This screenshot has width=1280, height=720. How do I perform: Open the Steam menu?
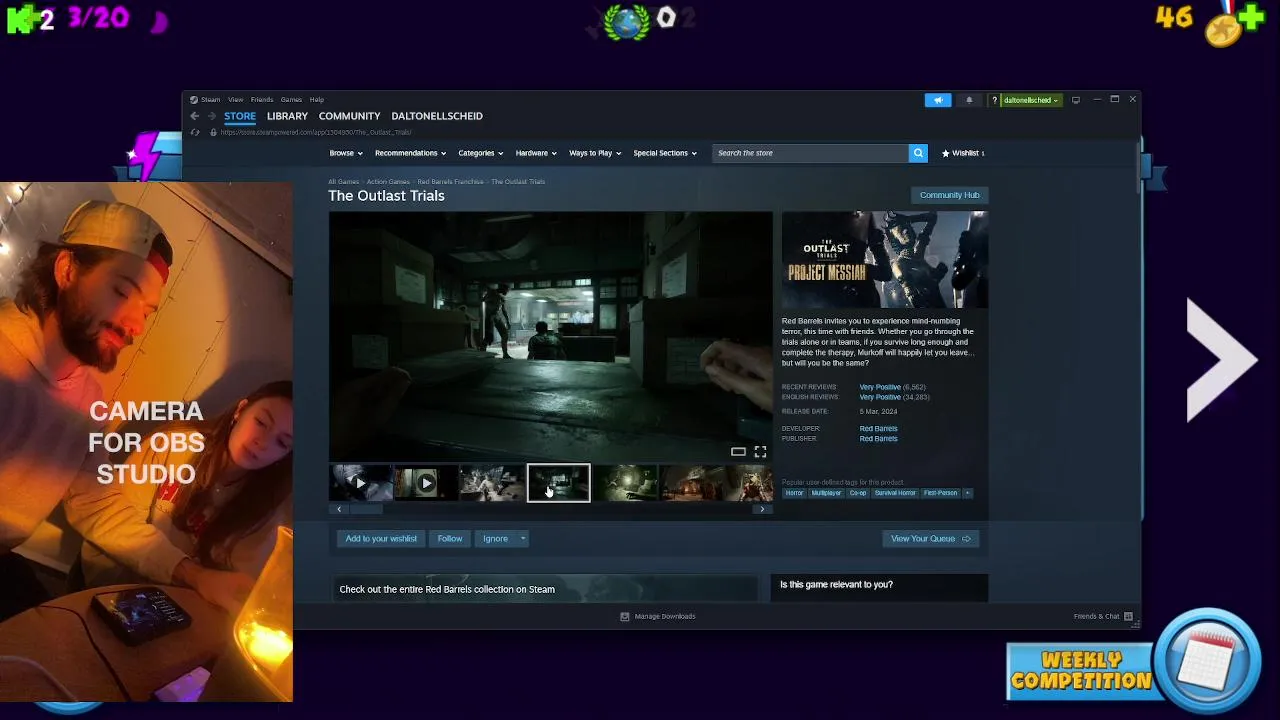click(x=210, y=100)
